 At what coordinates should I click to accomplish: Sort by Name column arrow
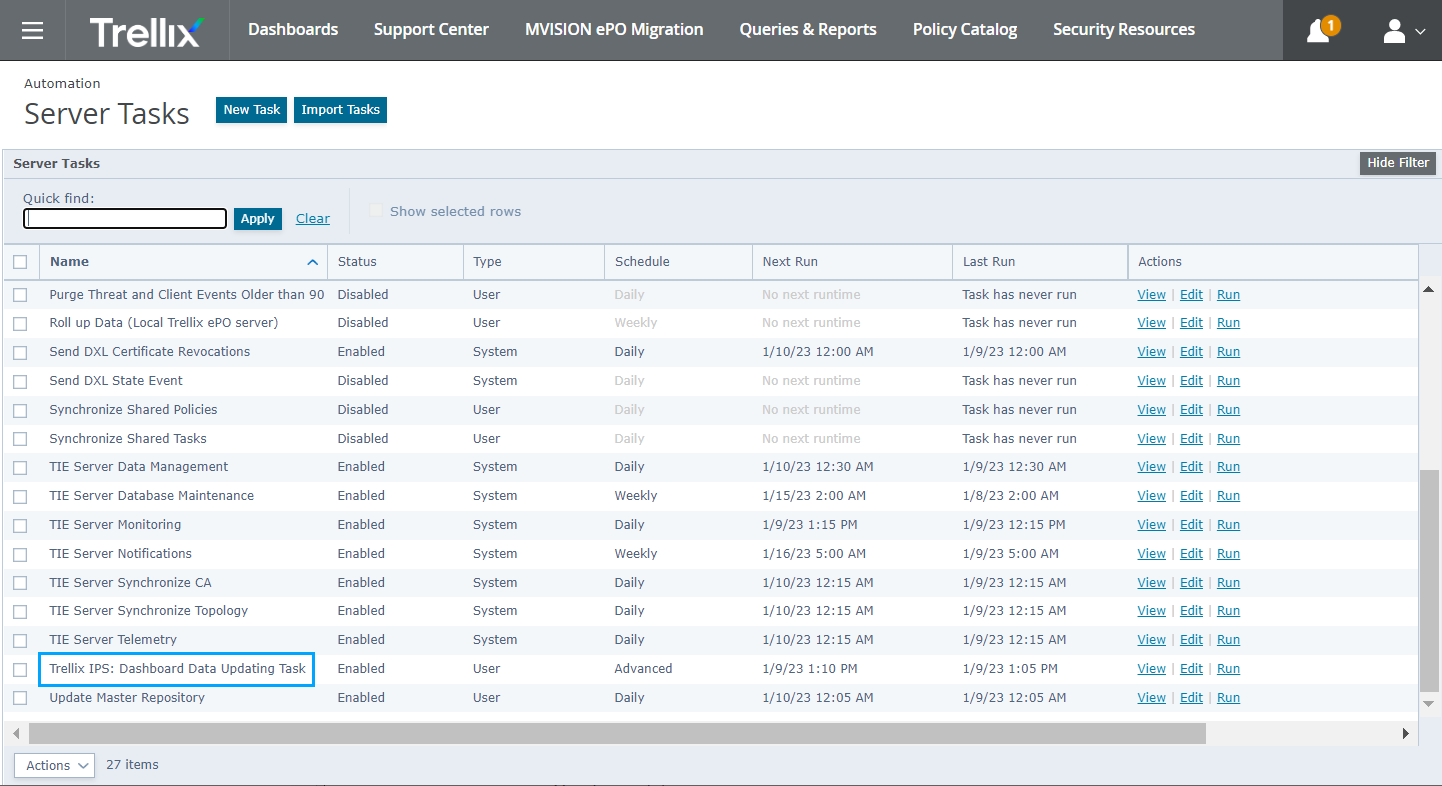click(x=312, y=262)
